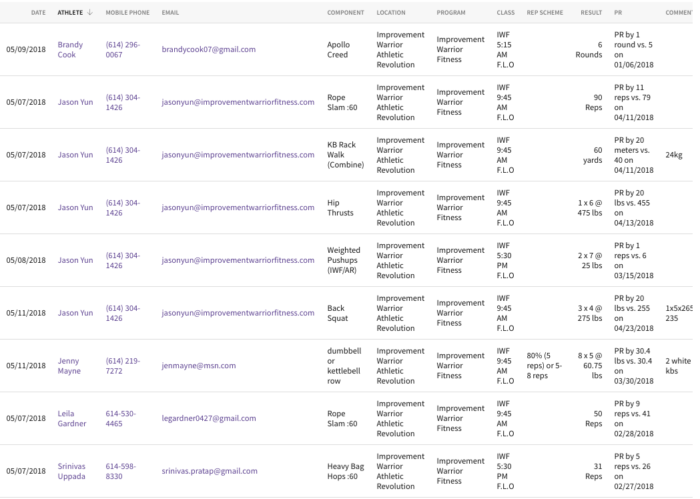700x499 pixels.
Task: Select the Back Squat component cell
Action: (x=338, y=313)
